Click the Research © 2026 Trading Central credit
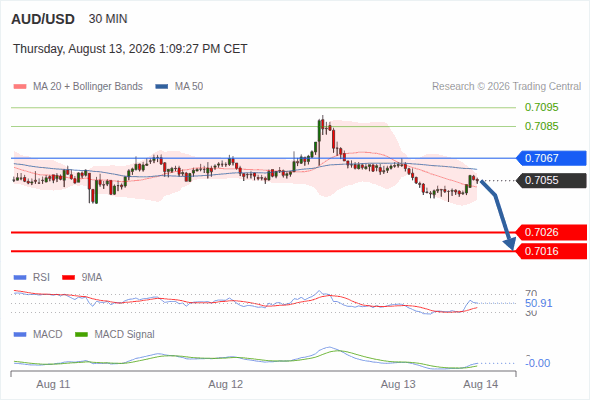The image size is (590, 400). pyautogui.click(x=506, y=87)
